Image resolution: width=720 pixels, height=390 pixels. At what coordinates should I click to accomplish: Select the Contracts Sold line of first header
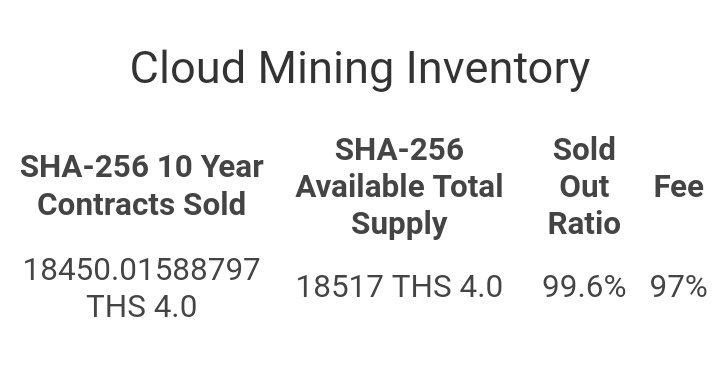pos(142,204)
